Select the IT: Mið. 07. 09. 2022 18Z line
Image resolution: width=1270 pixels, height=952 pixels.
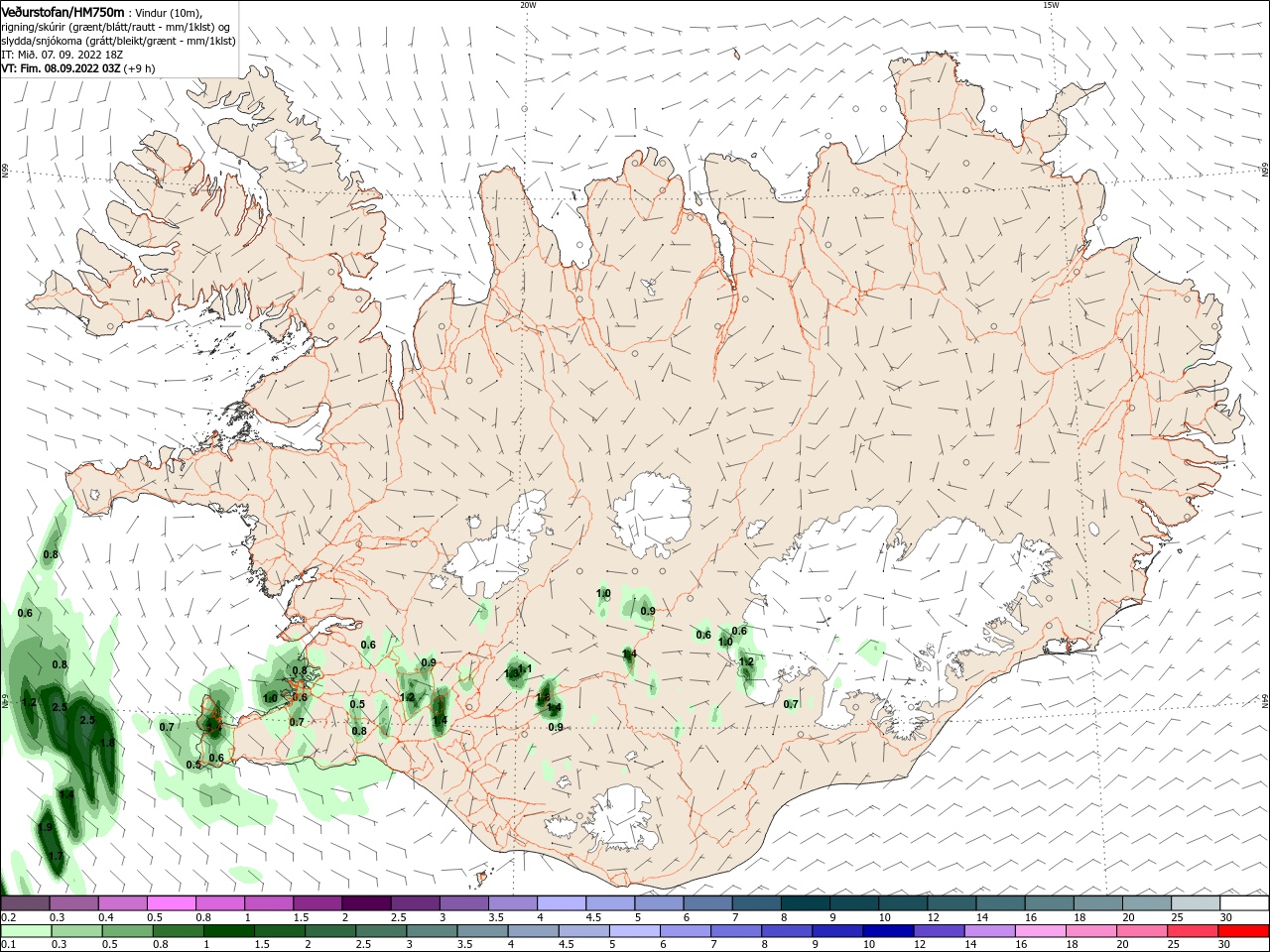coord(61,56)
